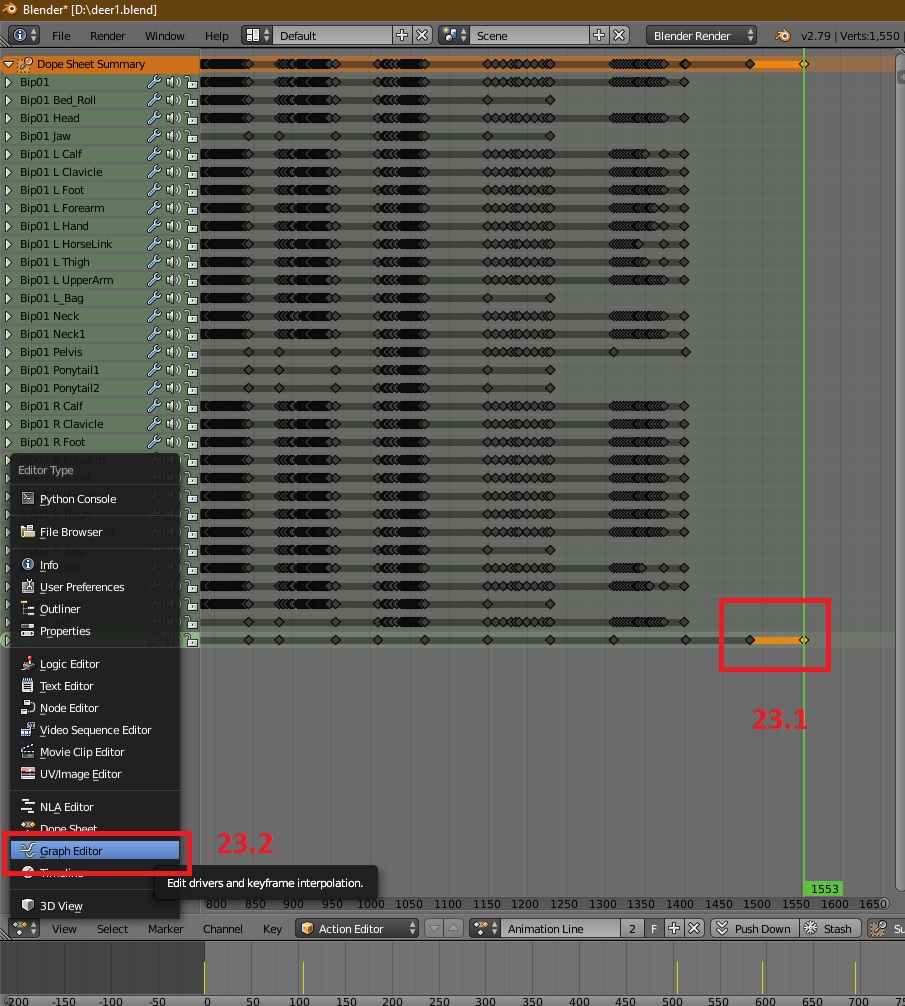Choose File Browser editor type
The height and width of the screenshot is (1006, 905).
[95, 532]
